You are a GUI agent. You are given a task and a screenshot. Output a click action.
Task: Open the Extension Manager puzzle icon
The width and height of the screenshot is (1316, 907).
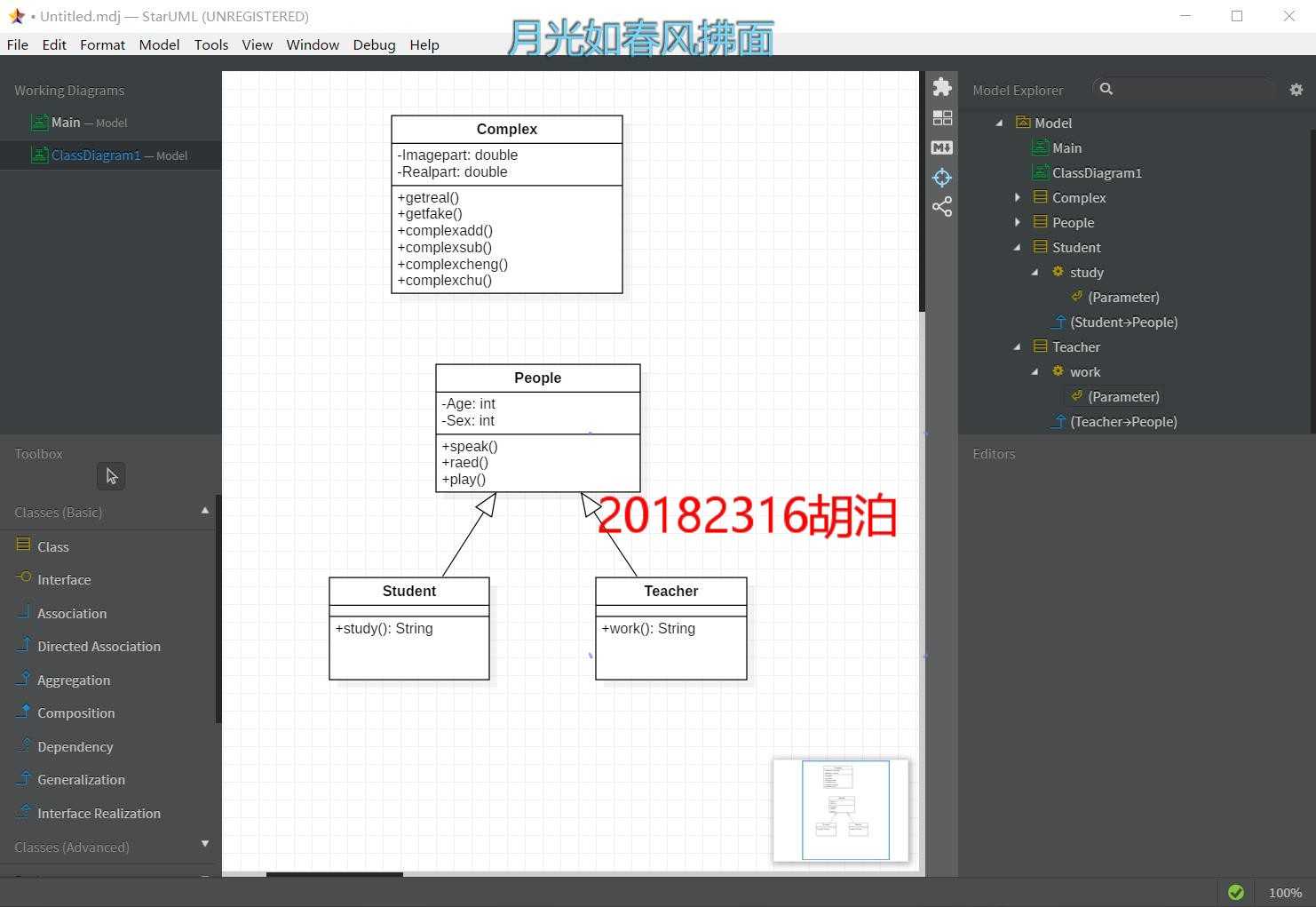[x=942, y=87]
